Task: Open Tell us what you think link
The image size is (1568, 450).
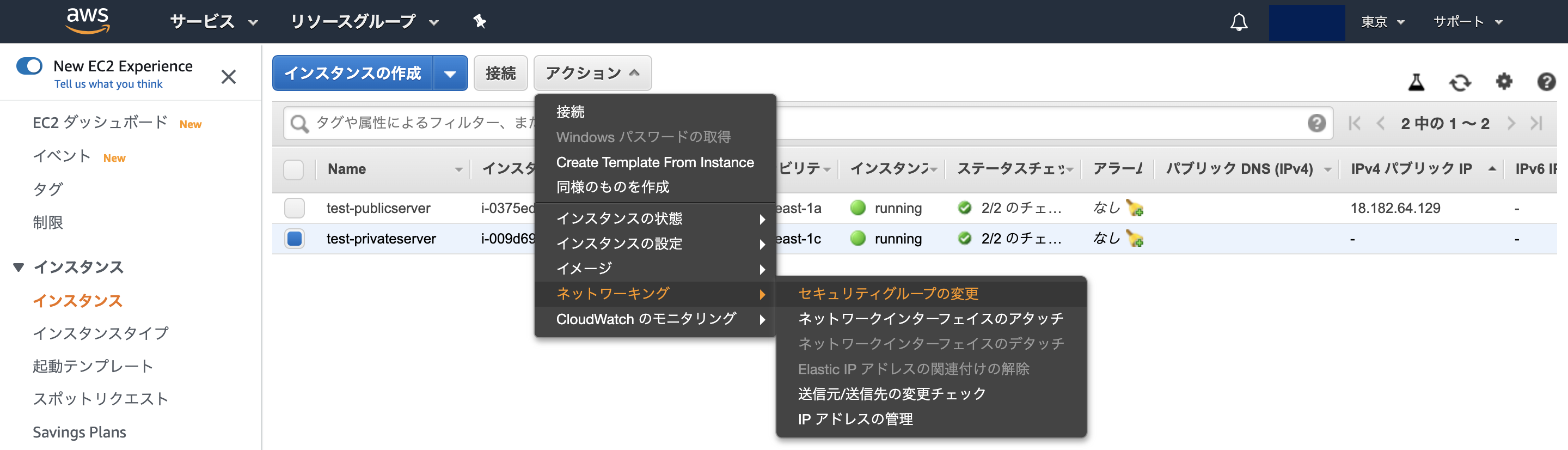Action: click(x=108, y=84)
